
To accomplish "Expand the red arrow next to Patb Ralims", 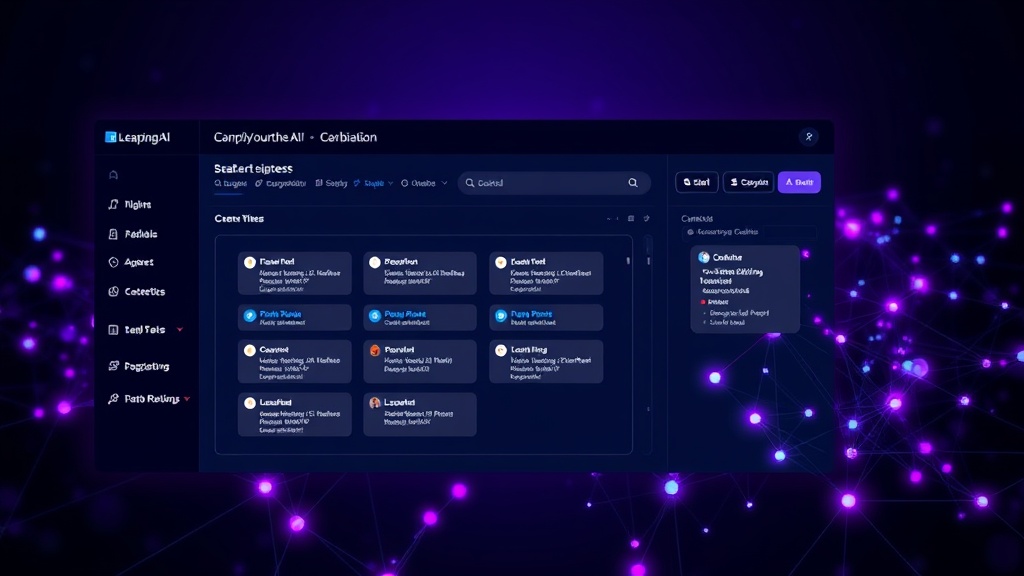I will (187, 398).
